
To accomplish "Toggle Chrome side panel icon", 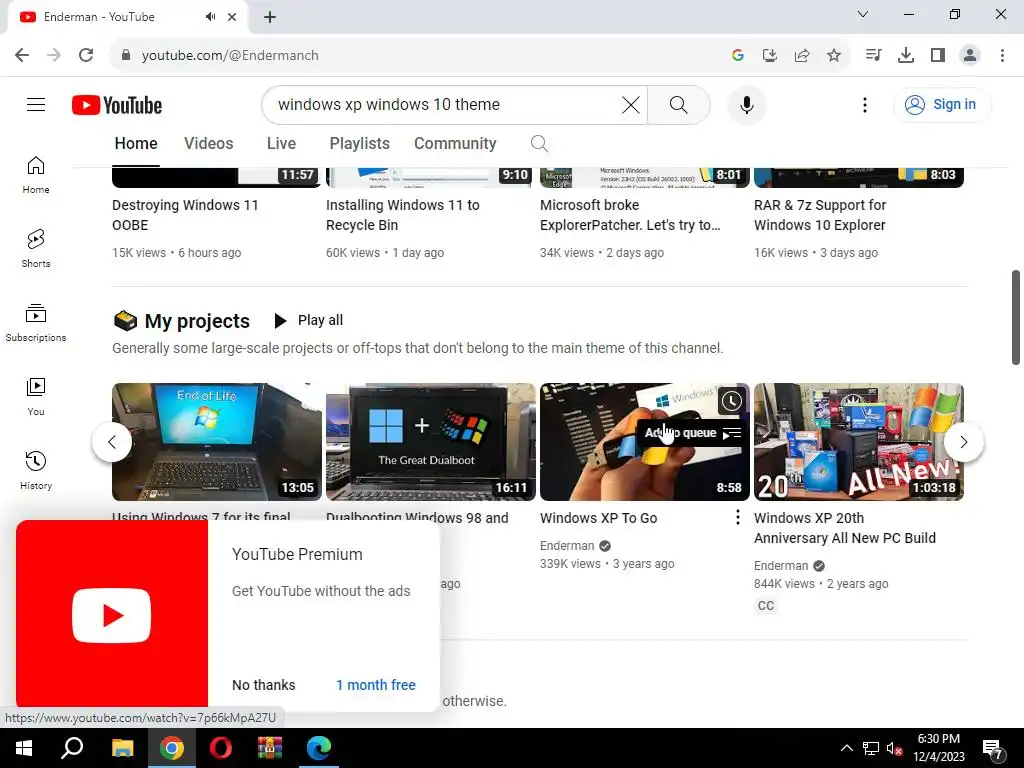I will pyautogui.click(x=938, y=56).
